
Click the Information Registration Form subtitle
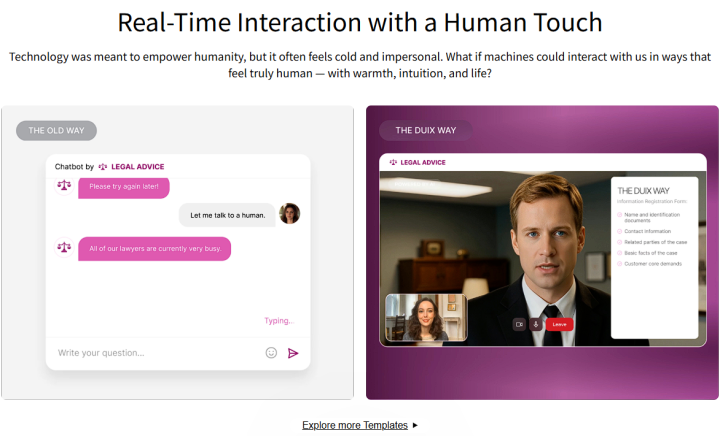pyautogui.click(x=652, y=201)
